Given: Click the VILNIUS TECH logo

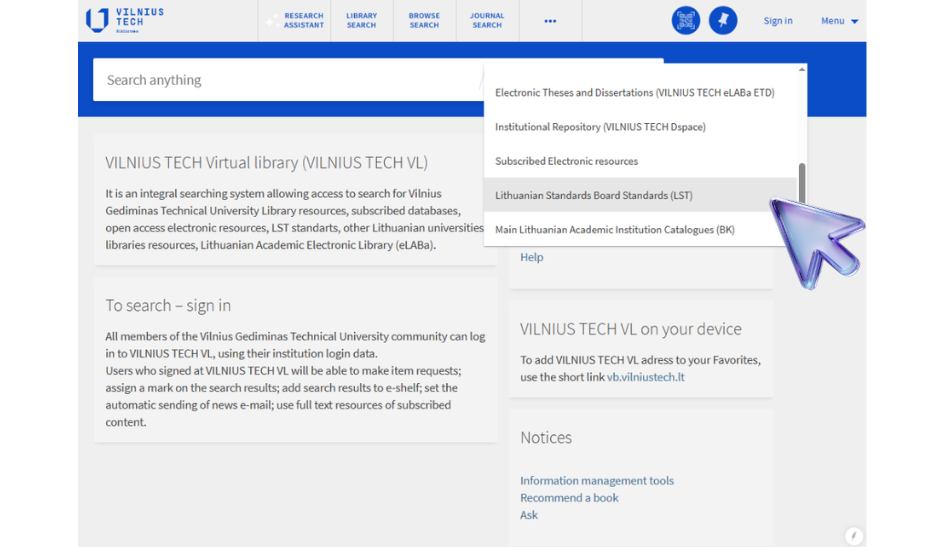Looking at the screenshot, I should click(124, 20).
